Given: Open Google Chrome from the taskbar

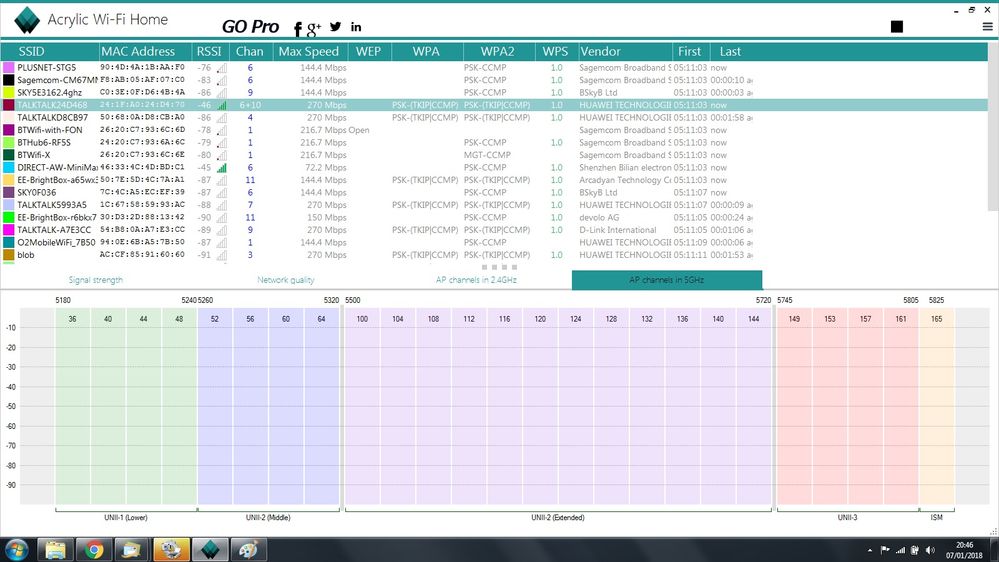Looking at the screenshot, I should tap(94, 549).
